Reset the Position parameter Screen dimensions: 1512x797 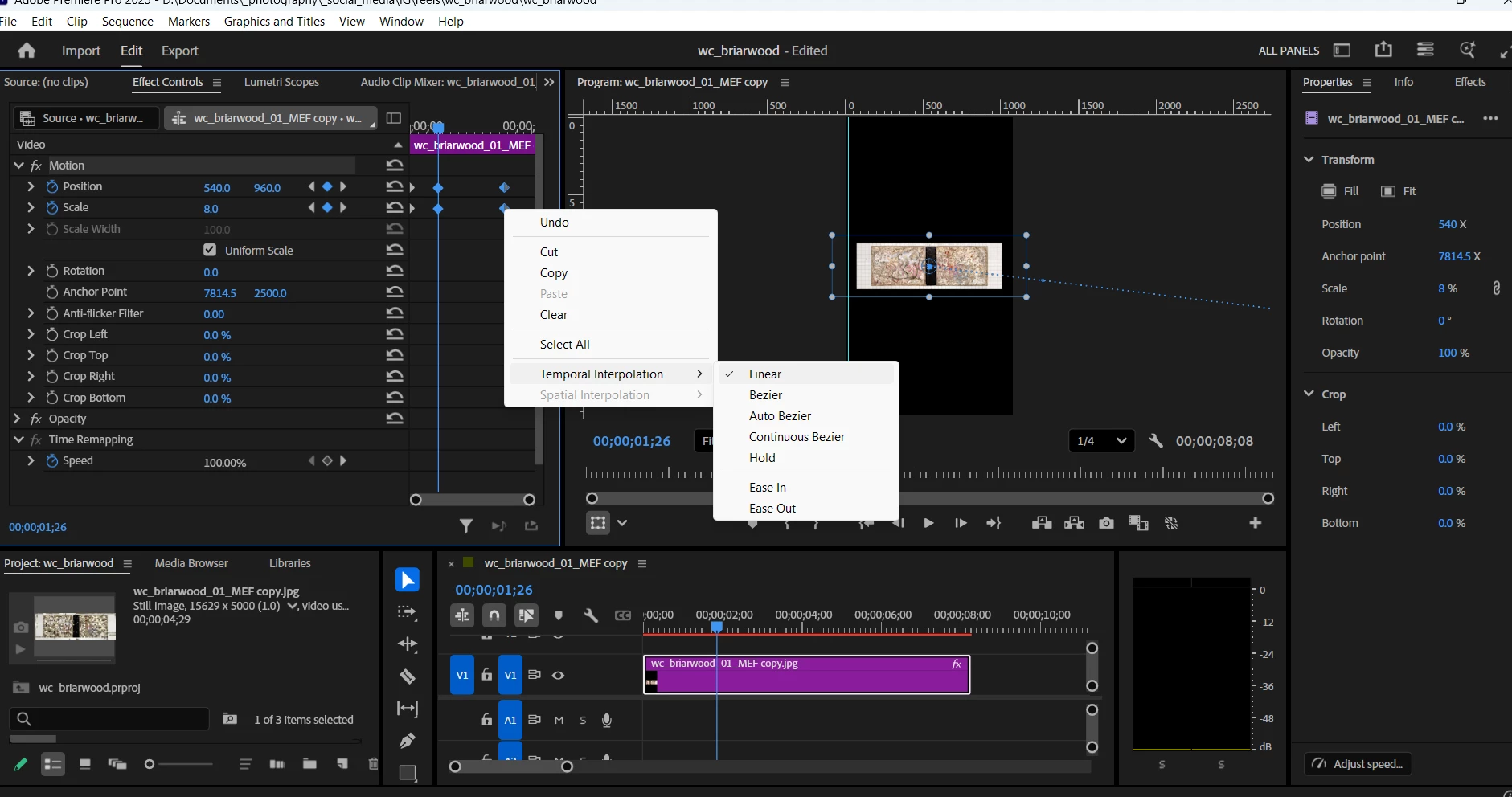tap(394, 186)
